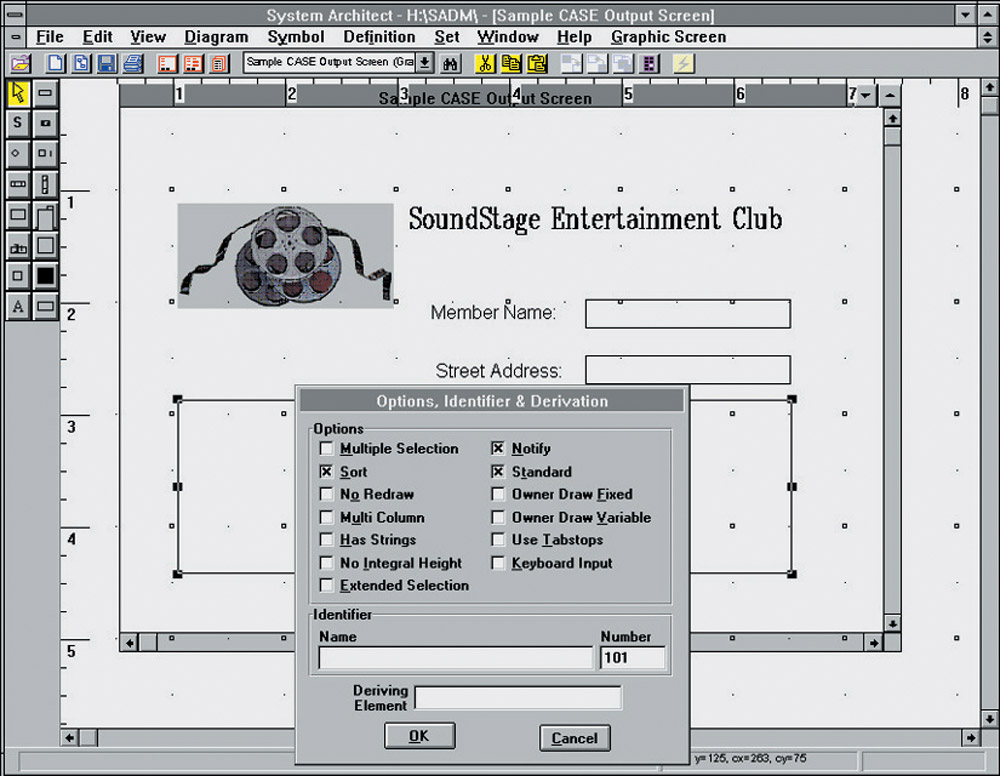Click the scissors cut icon
Viewport: 1000px width, 776px height.
coord(485,63)
